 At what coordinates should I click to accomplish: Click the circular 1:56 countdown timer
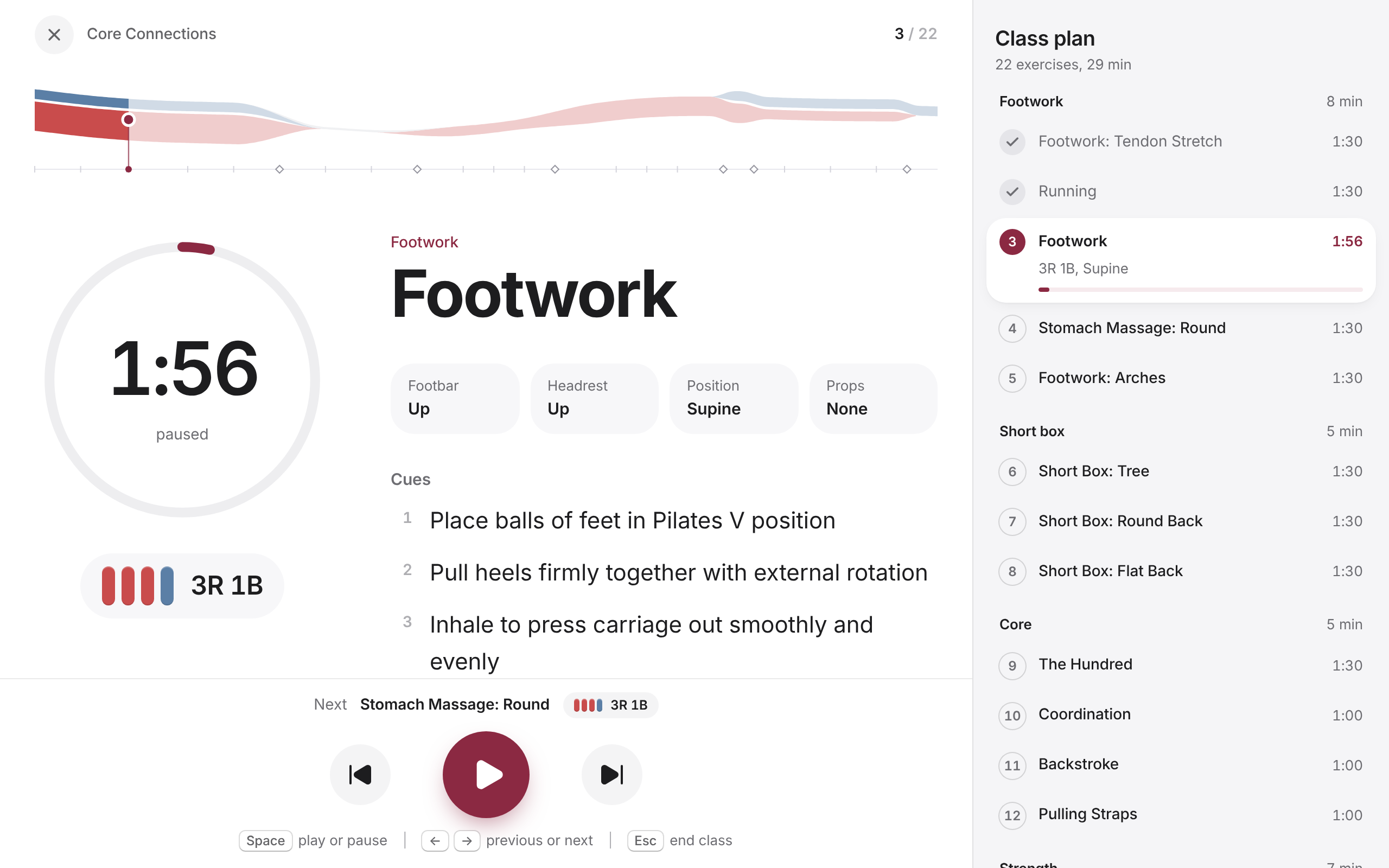pyautogui.click(x=182, y=379)
